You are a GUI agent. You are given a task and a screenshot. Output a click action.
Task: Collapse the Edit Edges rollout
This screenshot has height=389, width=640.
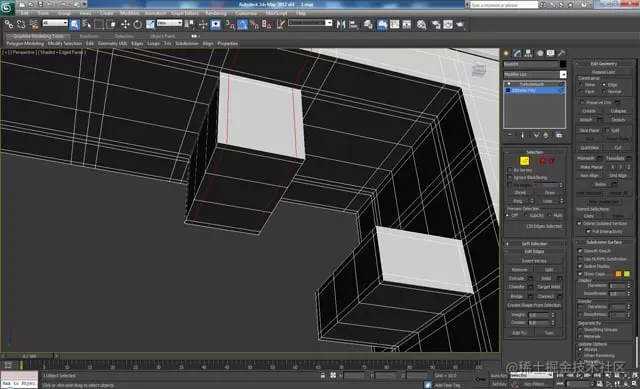[x=534, y=251]
